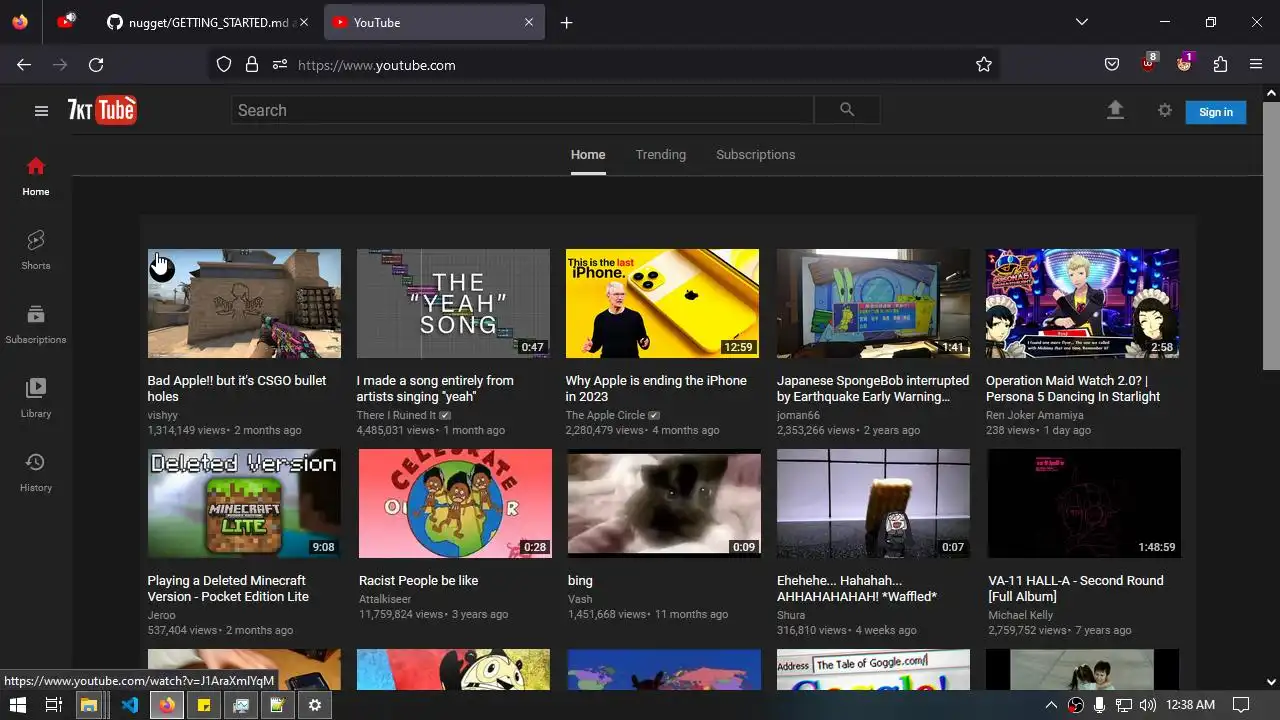Click 'Ehehehe... Hahahah...' video title
Screen dimensions: 1280x720
click(x=857, y=588)
